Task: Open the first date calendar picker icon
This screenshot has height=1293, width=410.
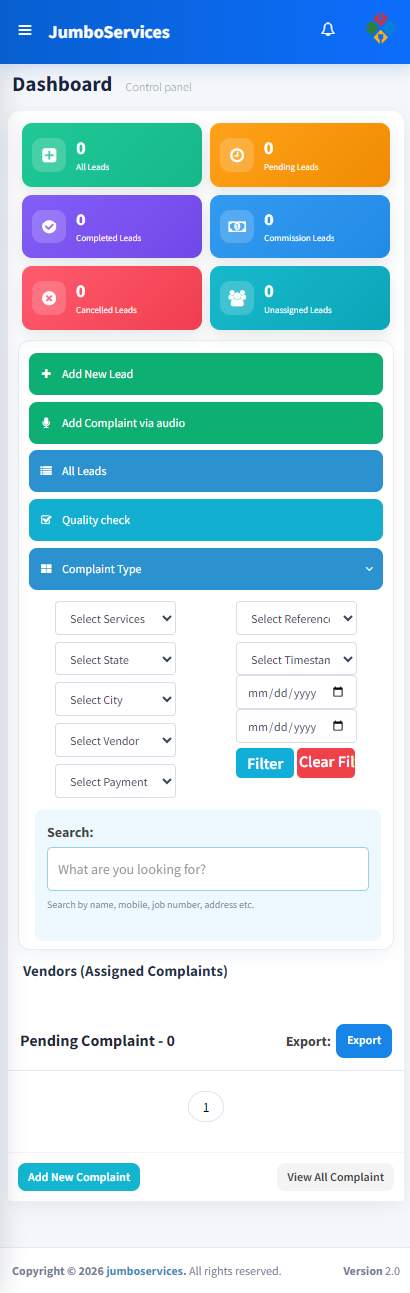Action: [x=338, y=692]
